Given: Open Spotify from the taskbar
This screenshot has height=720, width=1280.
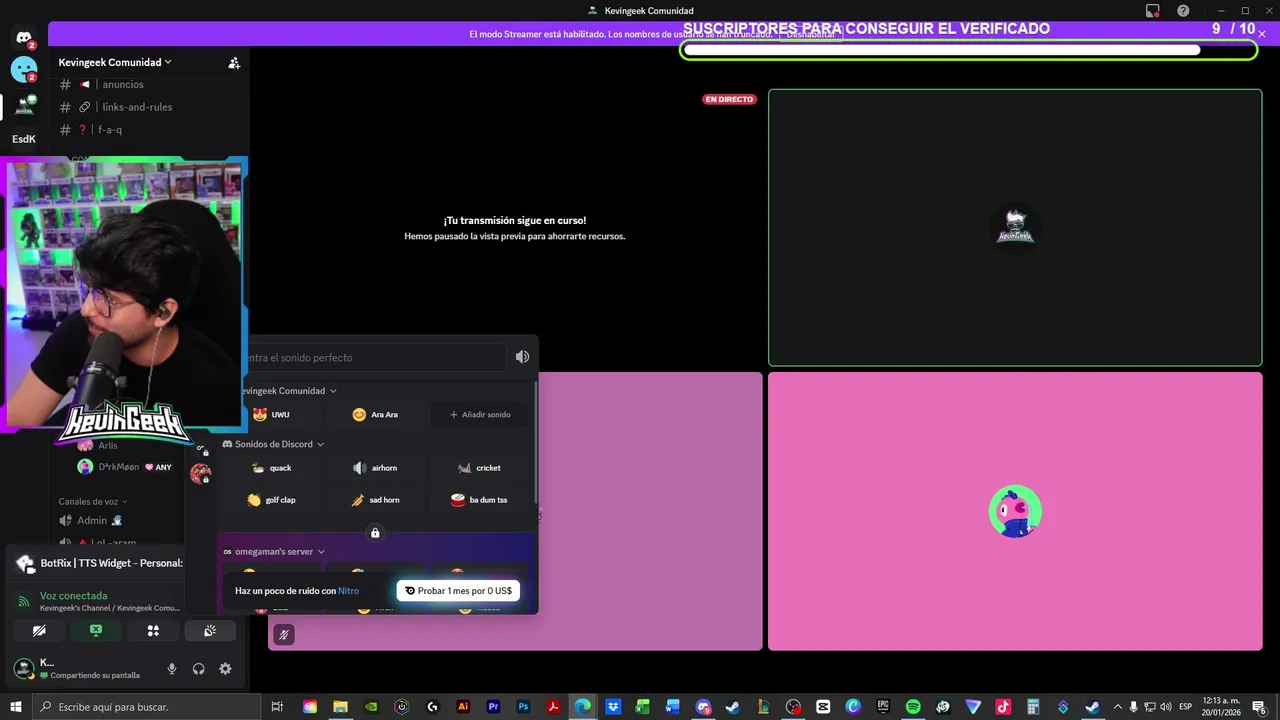Looking at the screenshot, I should (913, 707).
